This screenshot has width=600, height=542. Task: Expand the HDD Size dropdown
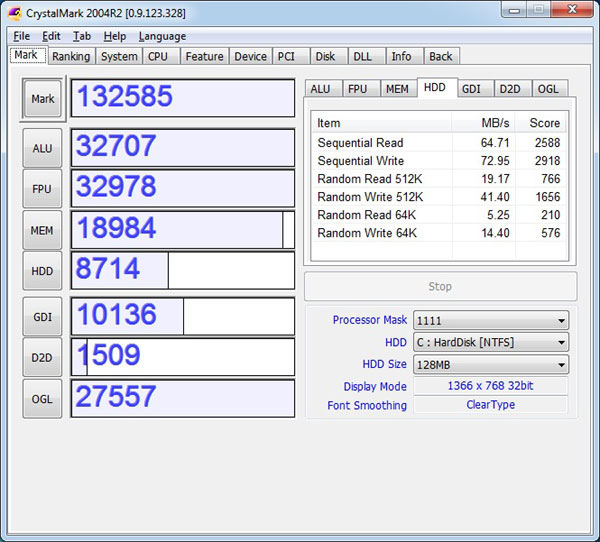pyautogui.click(x=491, y=364)
